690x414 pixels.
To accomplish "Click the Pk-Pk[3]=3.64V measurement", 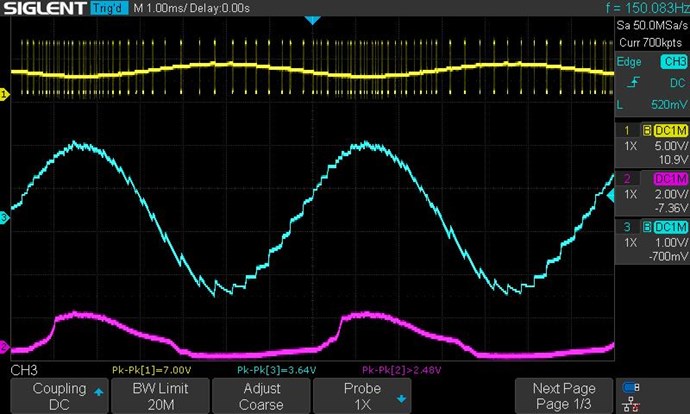I will [x=276, y=370].
